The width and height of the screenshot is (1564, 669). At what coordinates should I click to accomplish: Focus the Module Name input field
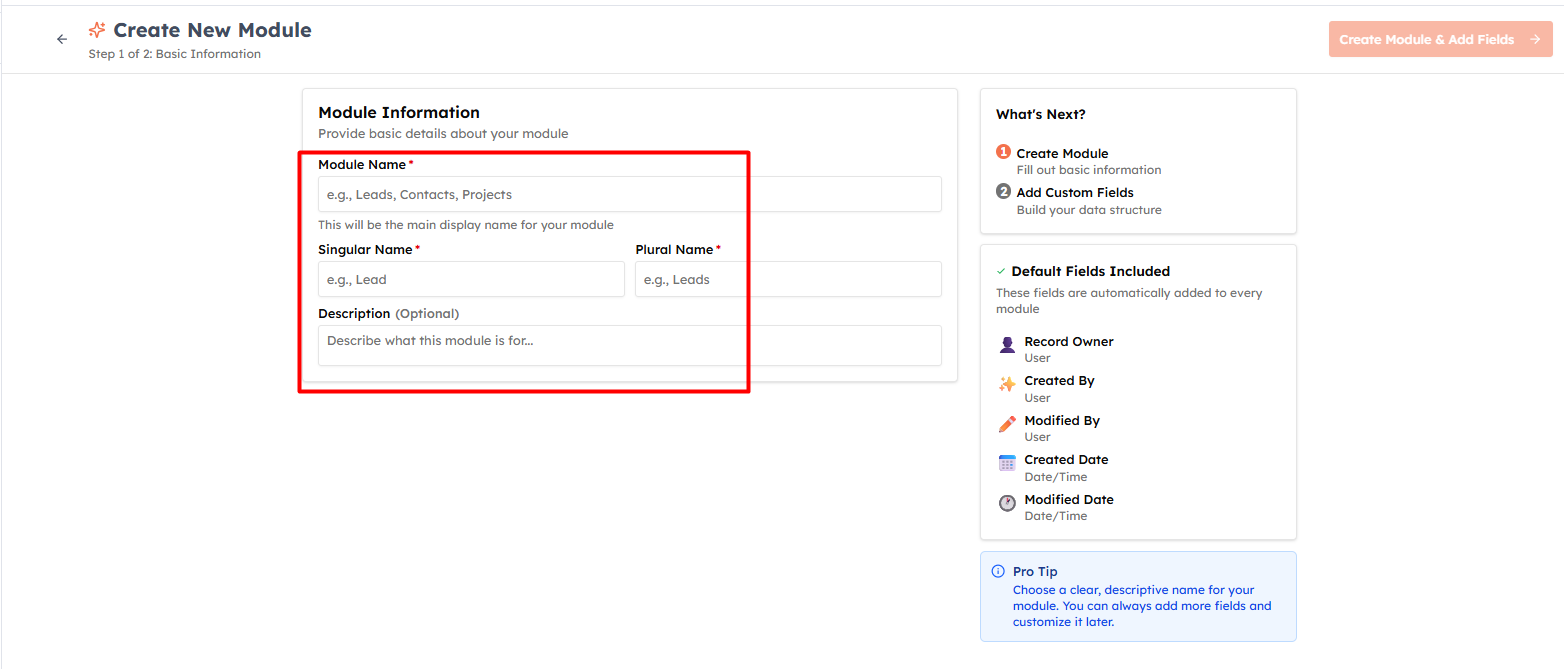630,194
